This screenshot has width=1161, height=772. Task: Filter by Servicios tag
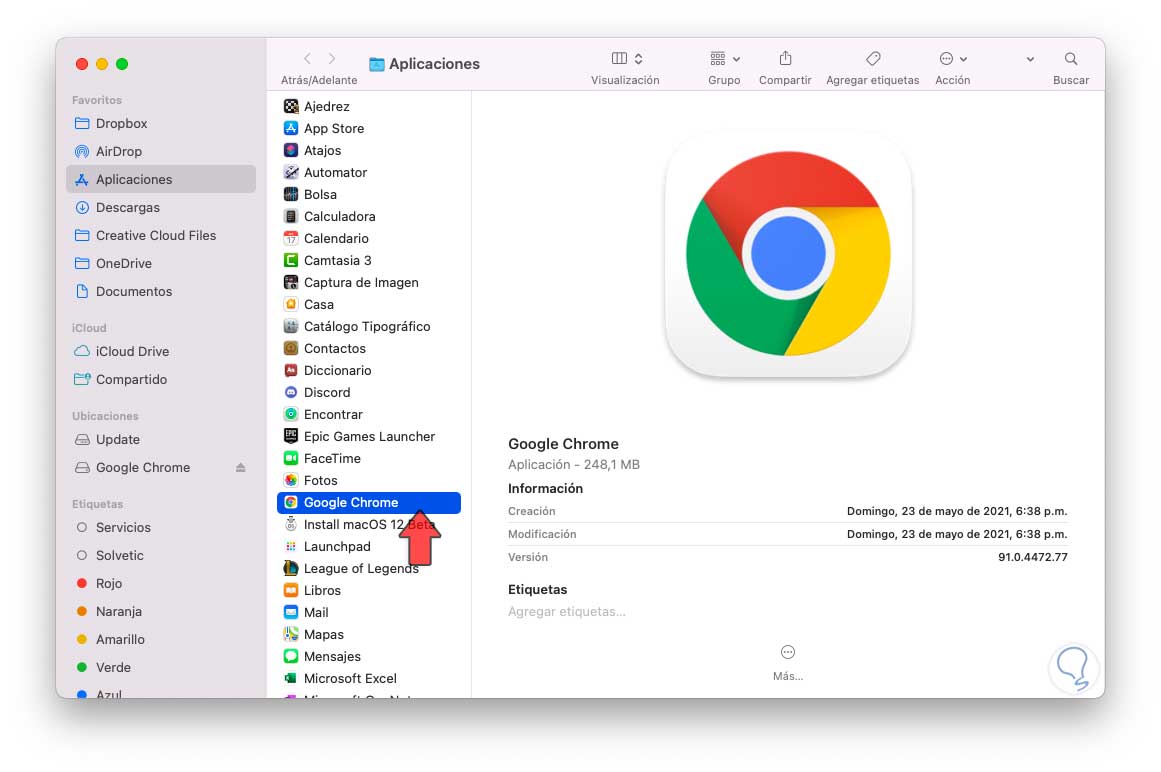point(161,528)
